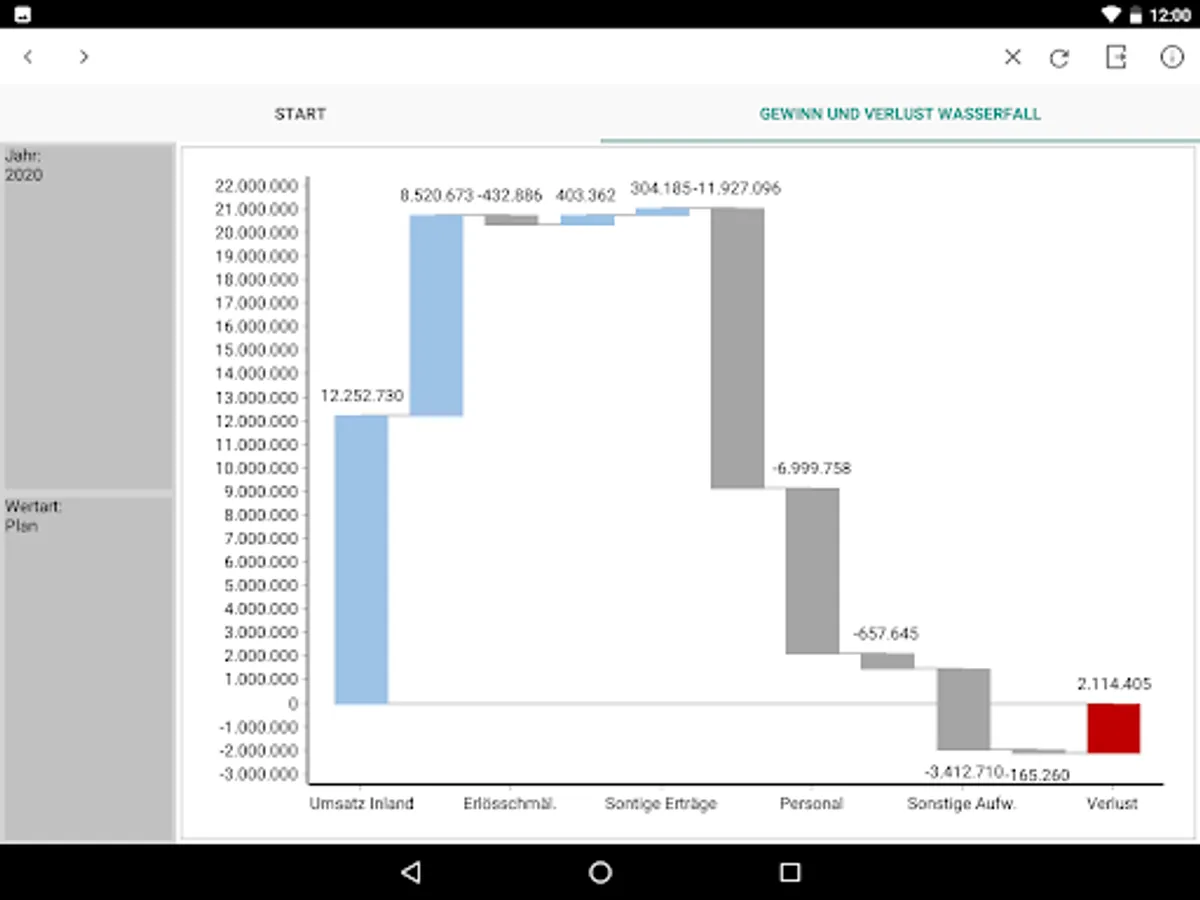This screenshot has height=900, width=1200.
Task: Open the GEWINN UND VERLUST WASSERFALL tab
Action: [x=900, y=114]
